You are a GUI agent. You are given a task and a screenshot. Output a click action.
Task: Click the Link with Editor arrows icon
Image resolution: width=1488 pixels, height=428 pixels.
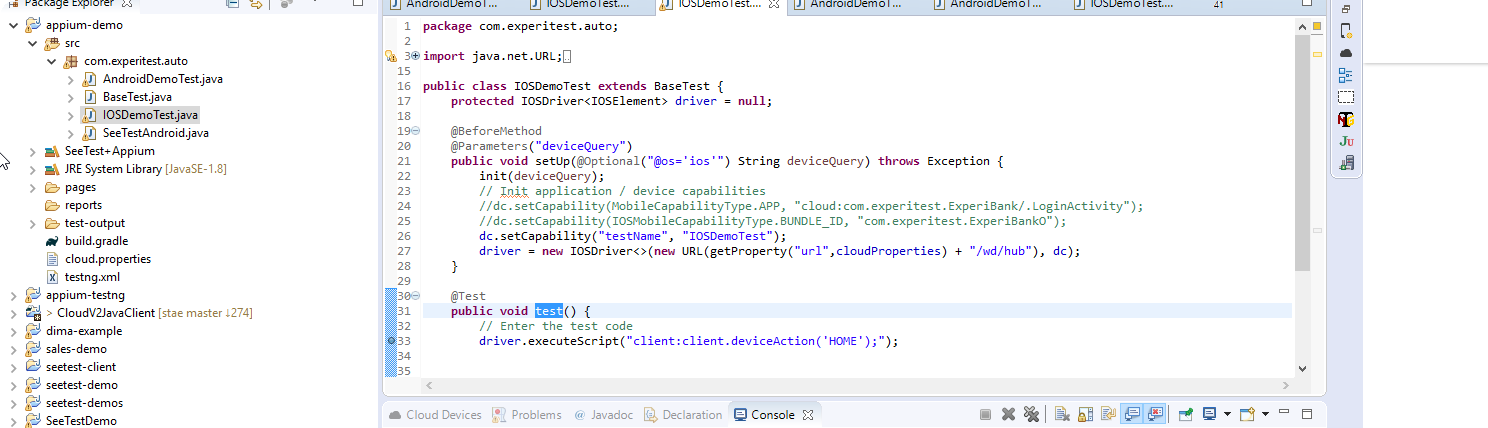(256, 4)
